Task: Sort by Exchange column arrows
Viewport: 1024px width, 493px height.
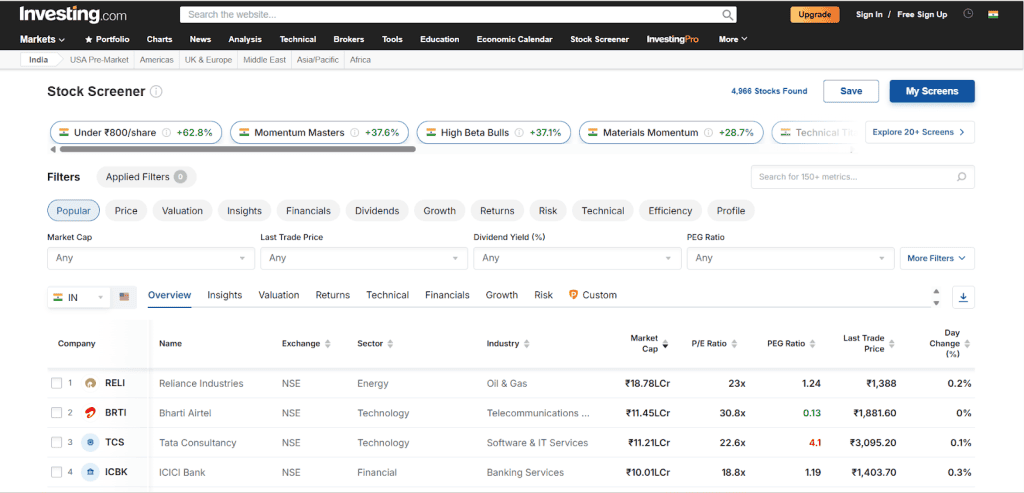Action: (x=328, y=343)
